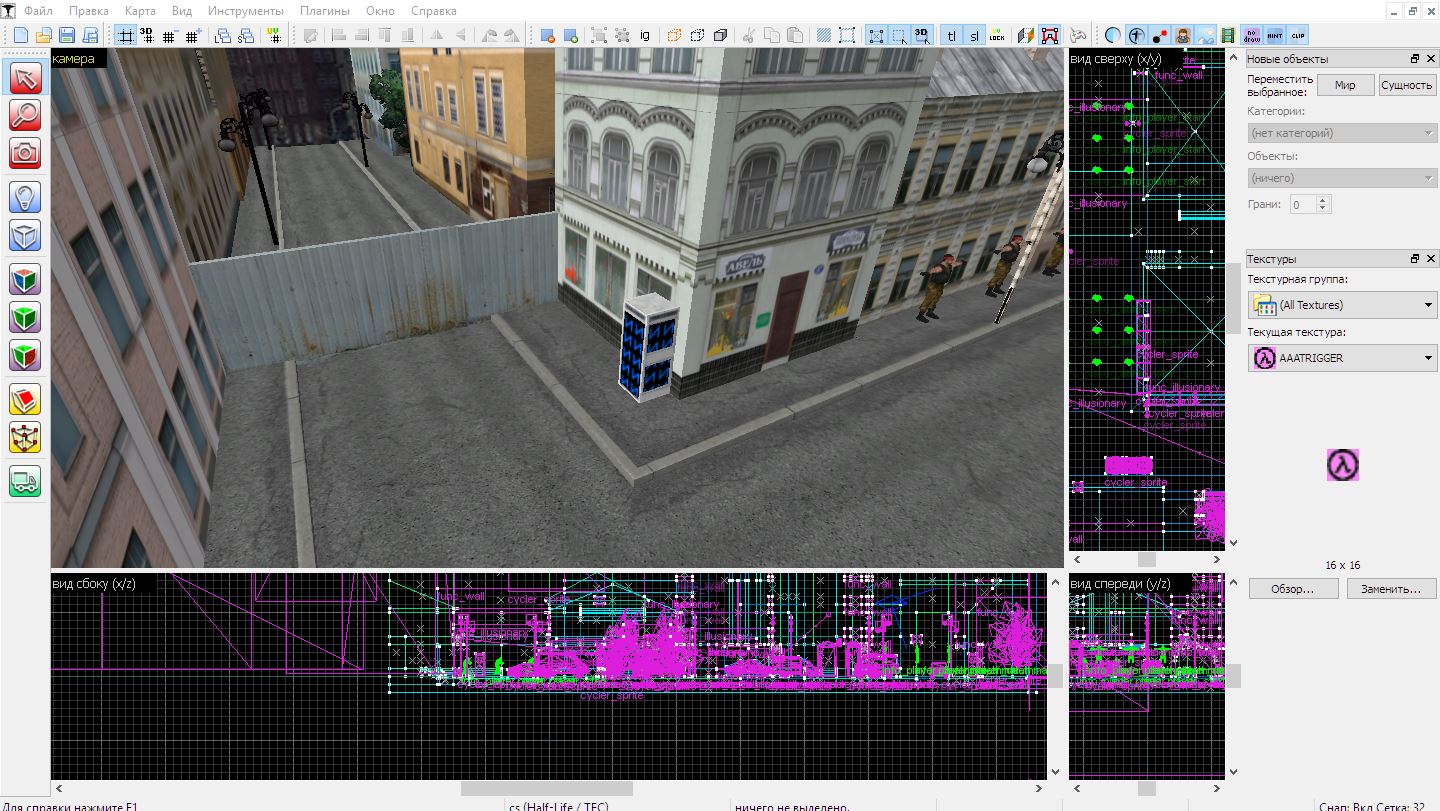Select the Block creation tool
Screen dimensions: 1440x811
(25, 236)
